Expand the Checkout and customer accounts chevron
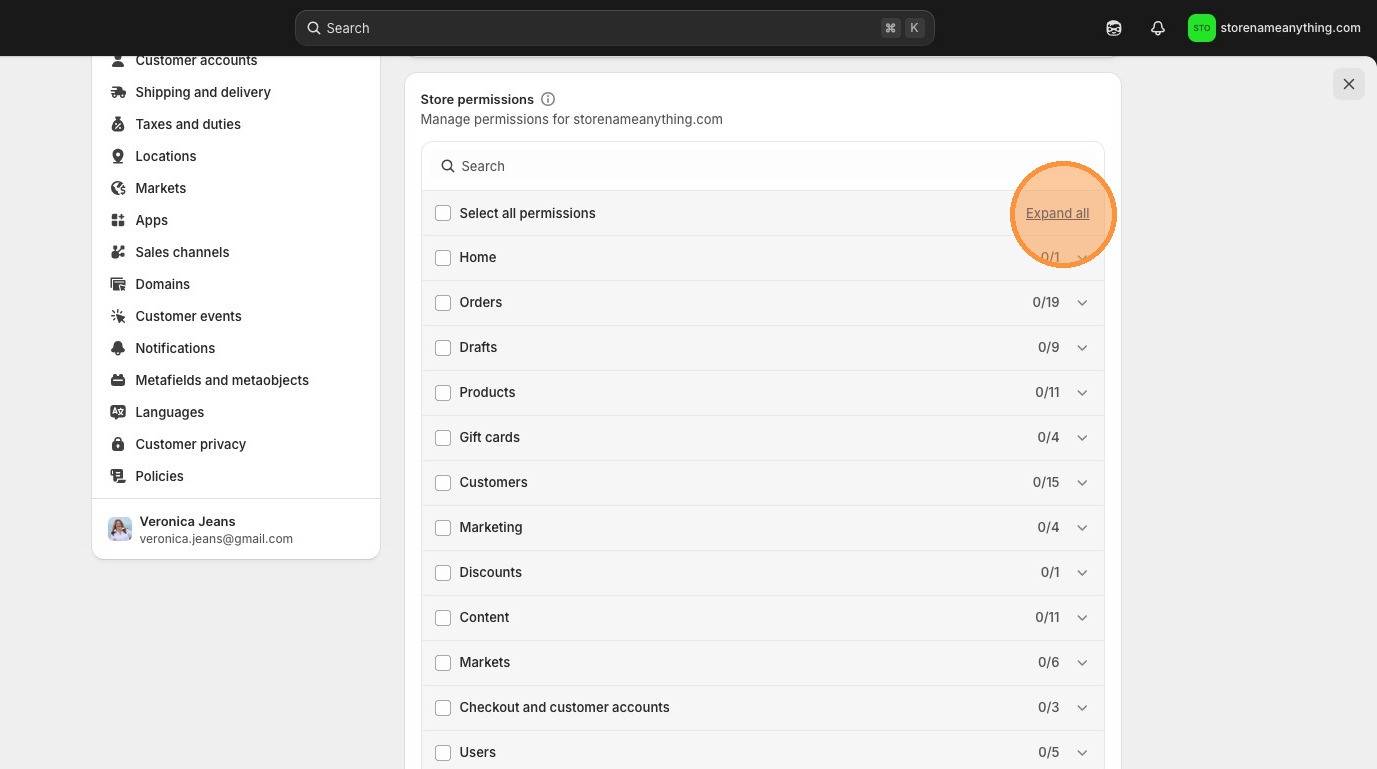1377x769 pixels. 1082,708
